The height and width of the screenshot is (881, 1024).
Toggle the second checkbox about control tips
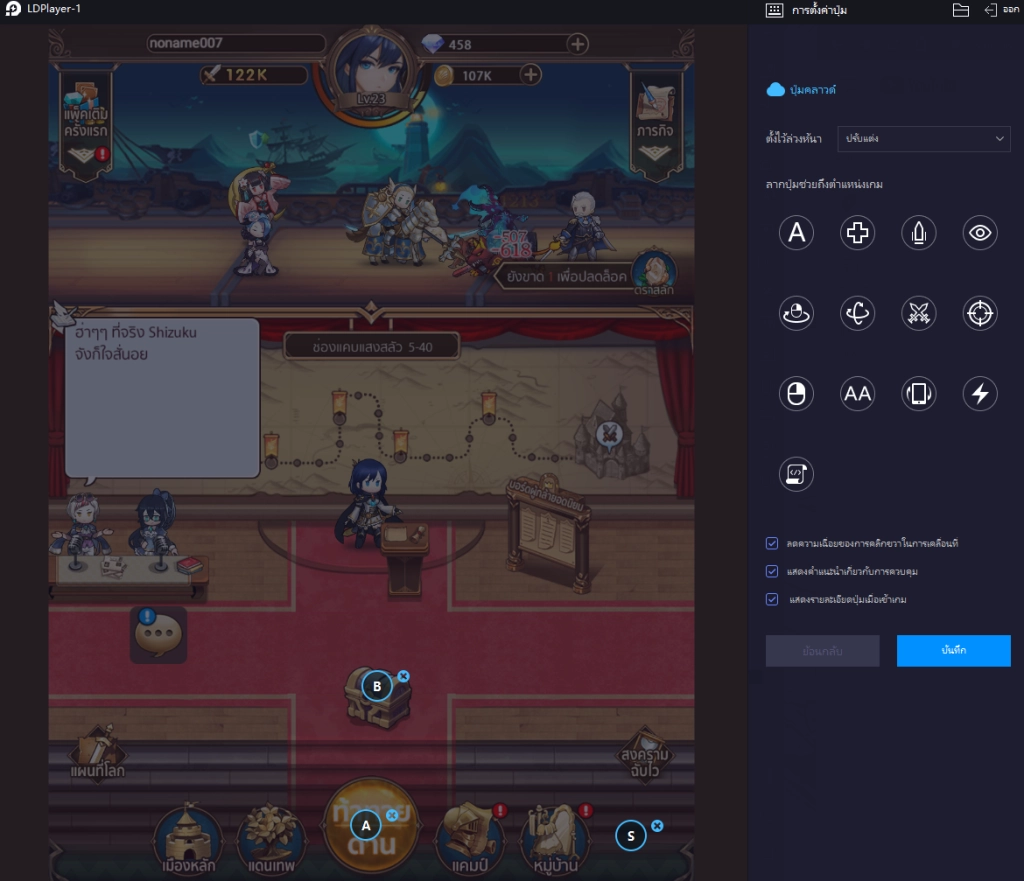click(772, 571)
